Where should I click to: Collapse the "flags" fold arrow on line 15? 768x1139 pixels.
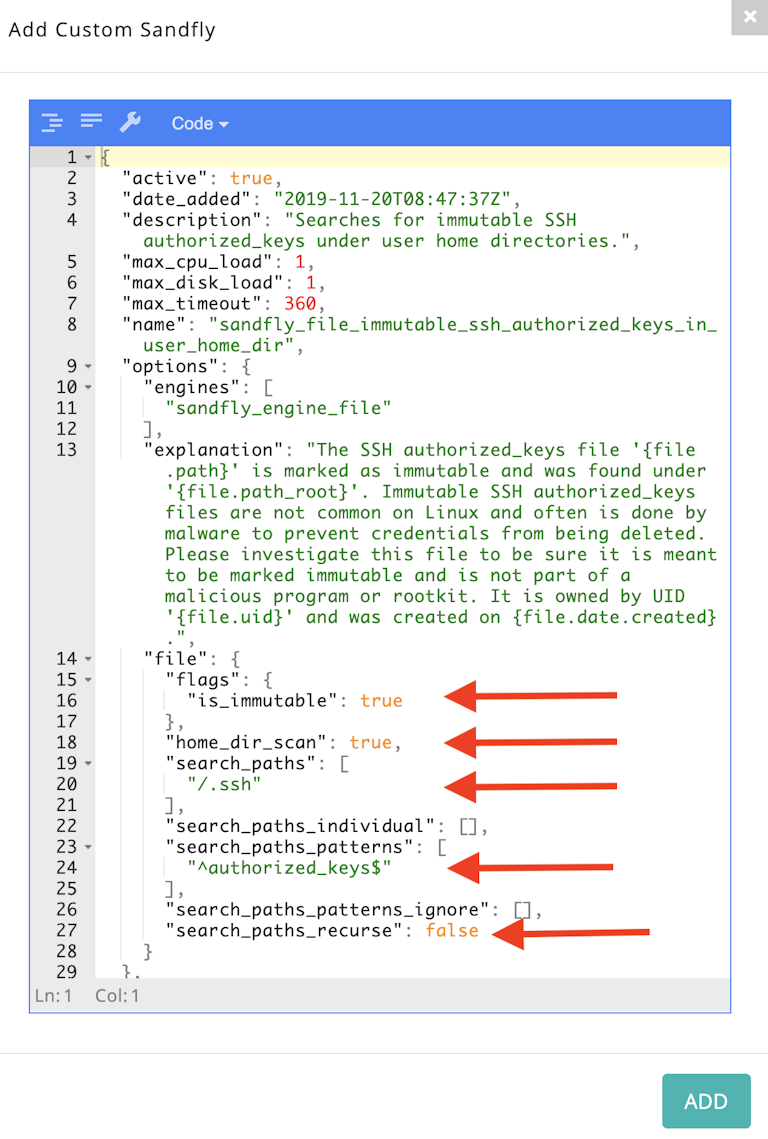(88, 680)
